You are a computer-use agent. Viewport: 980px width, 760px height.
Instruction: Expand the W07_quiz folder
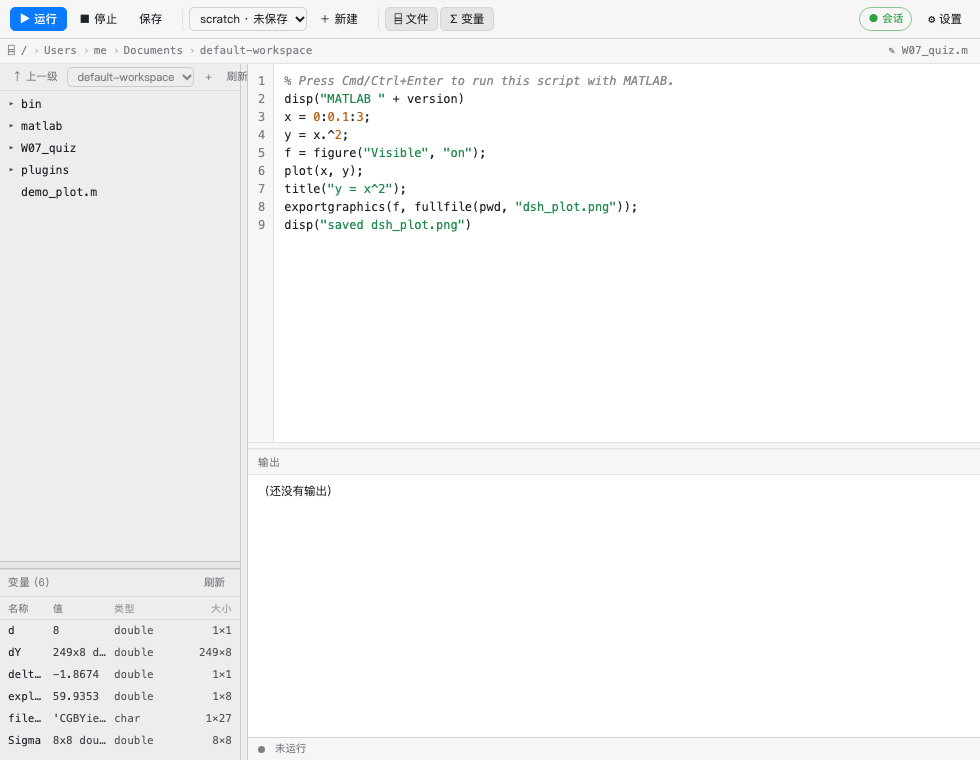point(120,148)
